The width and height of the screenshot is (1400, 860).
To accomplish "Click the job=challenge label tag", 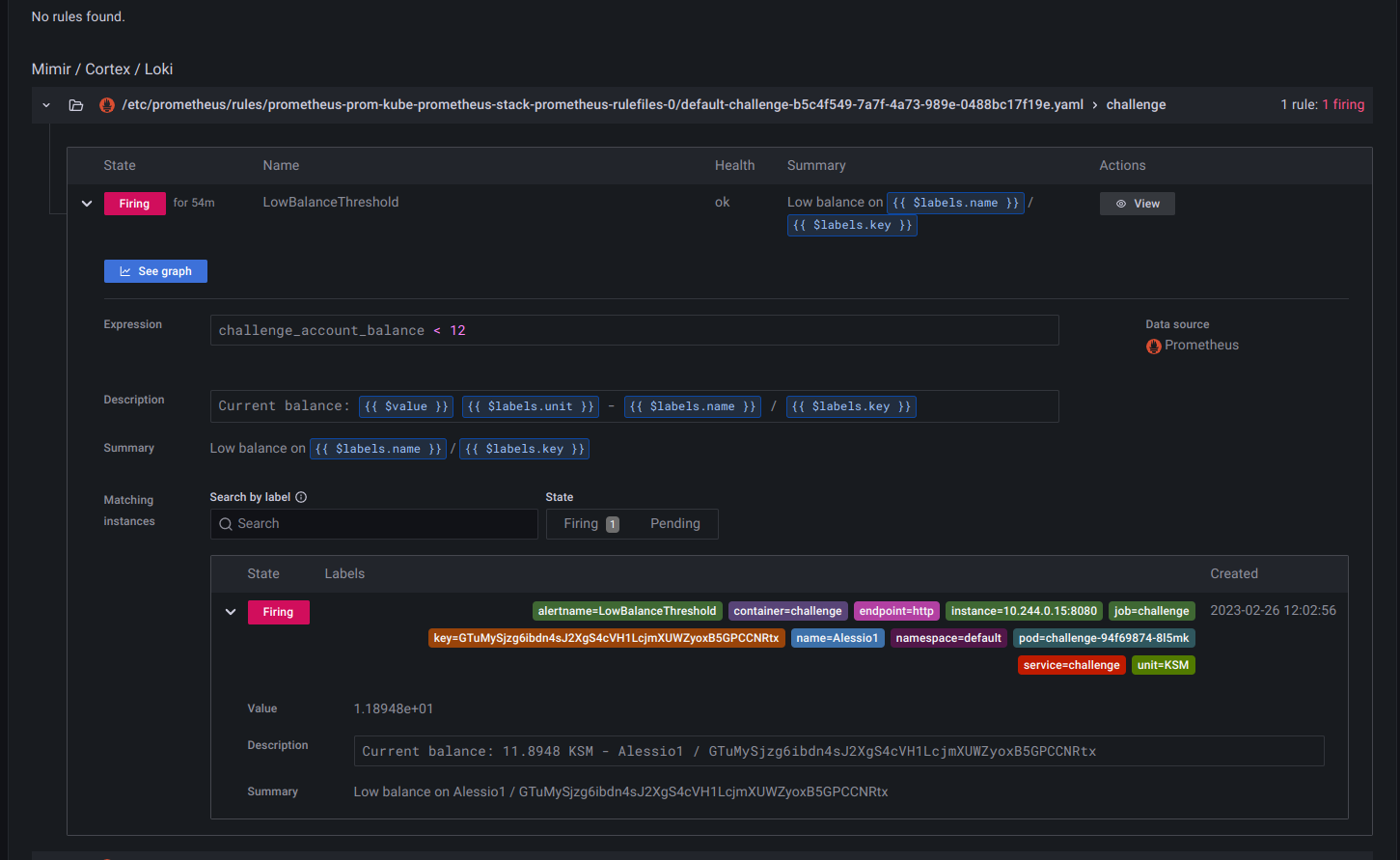I will click(x=1151, y=611).
